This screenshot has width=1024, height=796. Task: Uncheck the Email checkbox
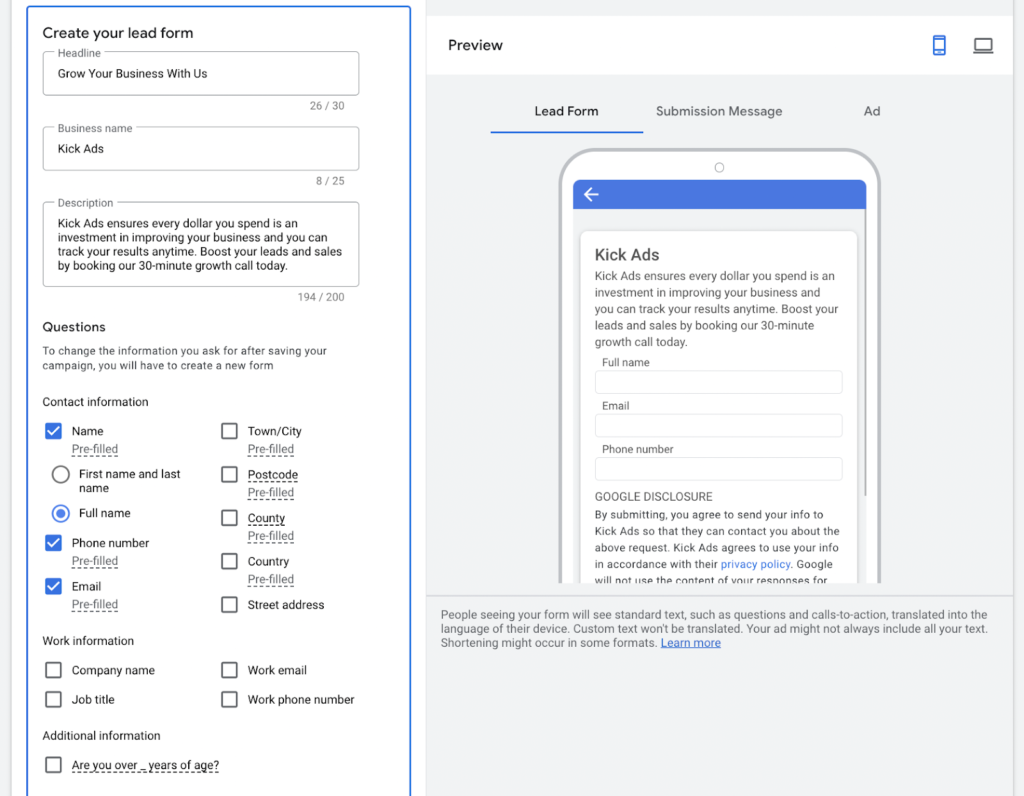click(x=54, y=586)
